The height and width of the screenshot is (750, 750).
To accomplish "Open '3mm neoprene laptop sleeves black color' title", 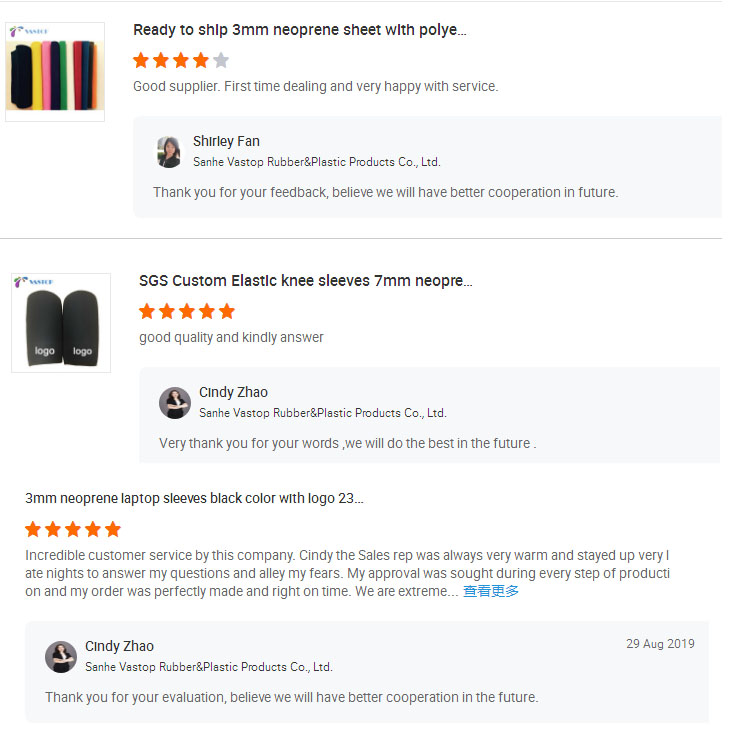I will click(x=194, y=498).
